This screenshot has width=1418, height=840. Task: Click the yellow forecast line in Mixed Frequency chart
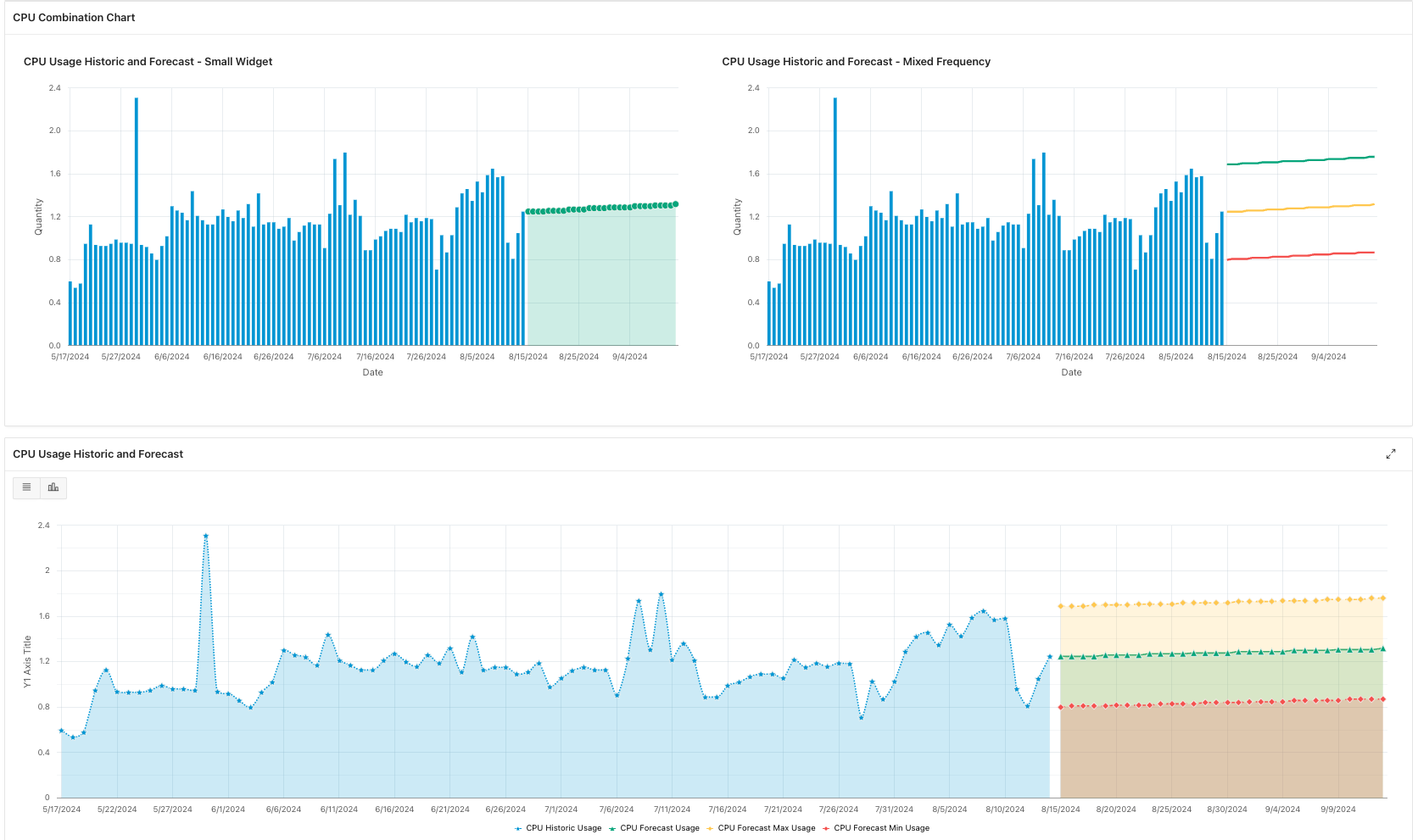(x=1301, y=208)
